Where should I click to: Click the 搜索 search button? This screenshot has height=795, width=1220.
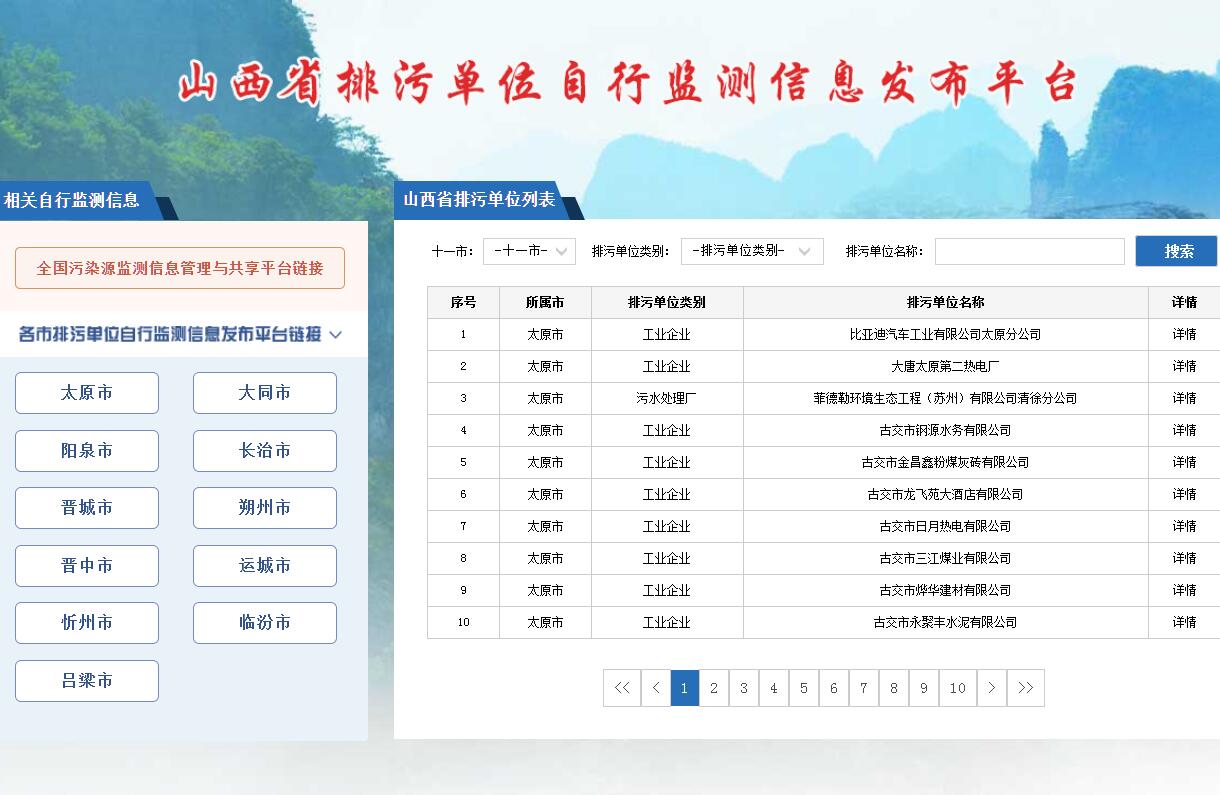pyautogui.click(x=1177, y=251)
